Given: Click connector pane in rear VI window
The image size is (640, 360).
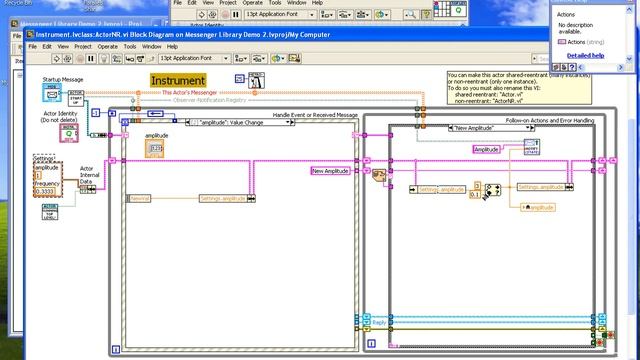Looking at the screenshot, I should tap(442, 9).
